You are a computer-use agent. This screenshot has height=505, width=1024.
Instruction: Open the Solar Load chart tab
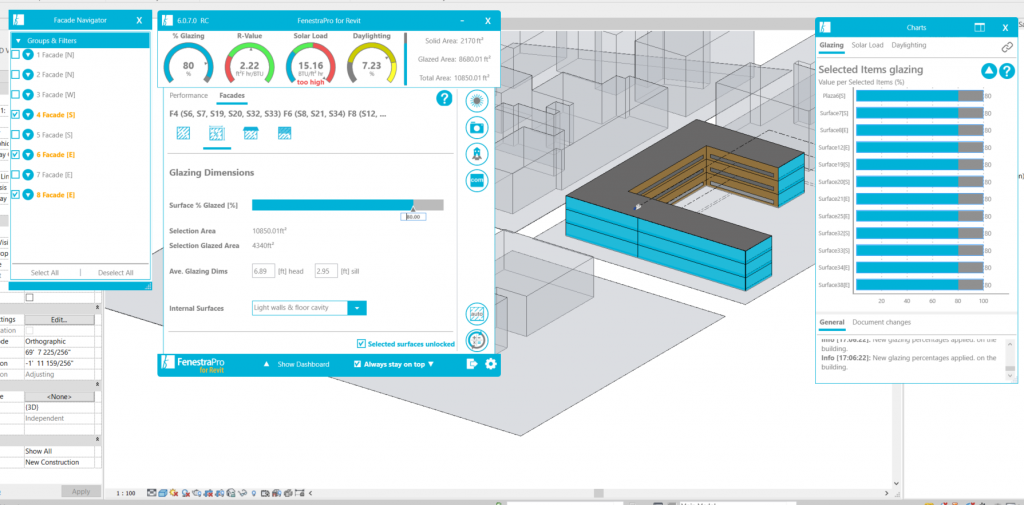point(867,45)
